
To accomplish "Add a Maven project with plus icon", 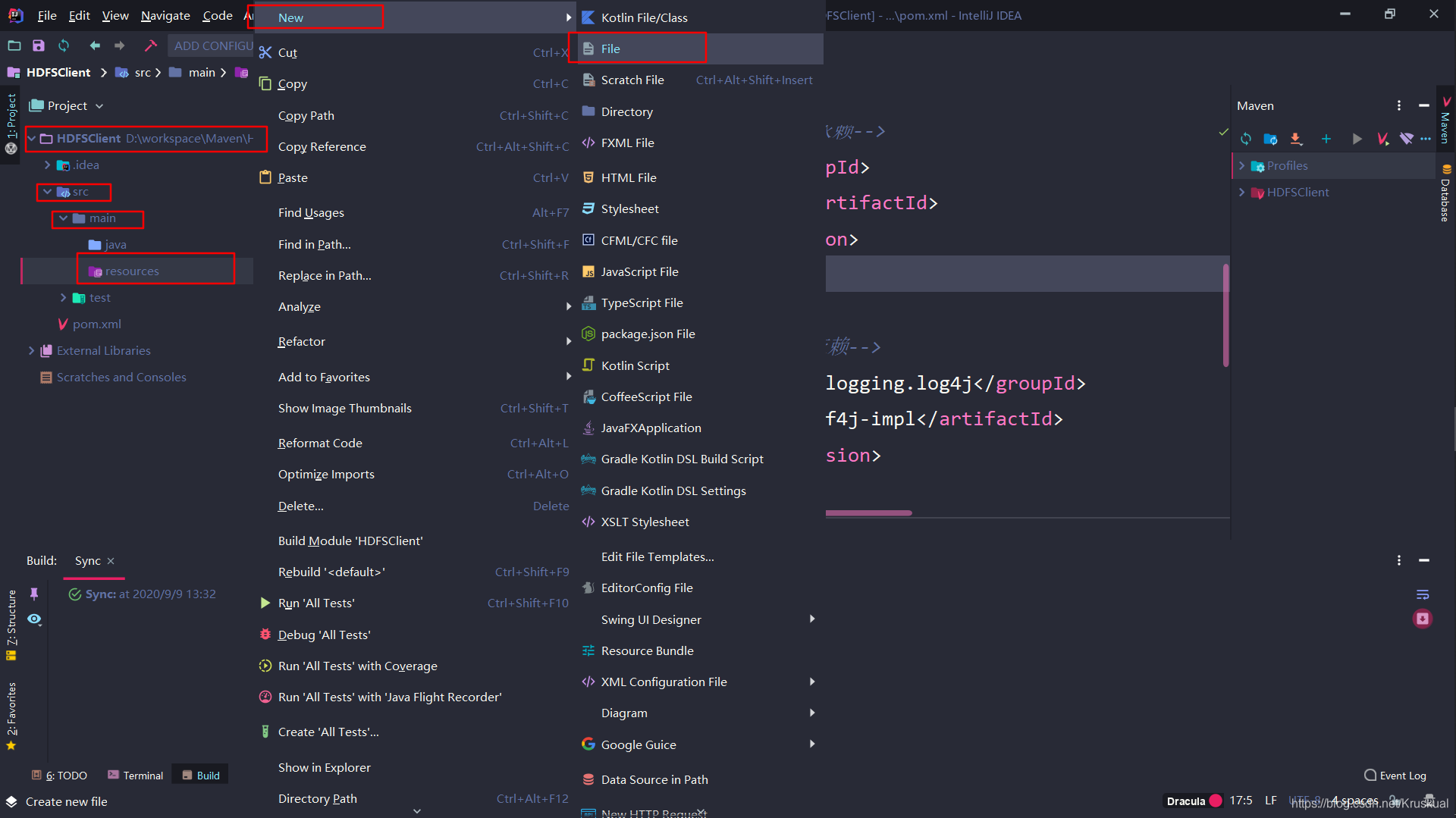I will coord(1326,139).
